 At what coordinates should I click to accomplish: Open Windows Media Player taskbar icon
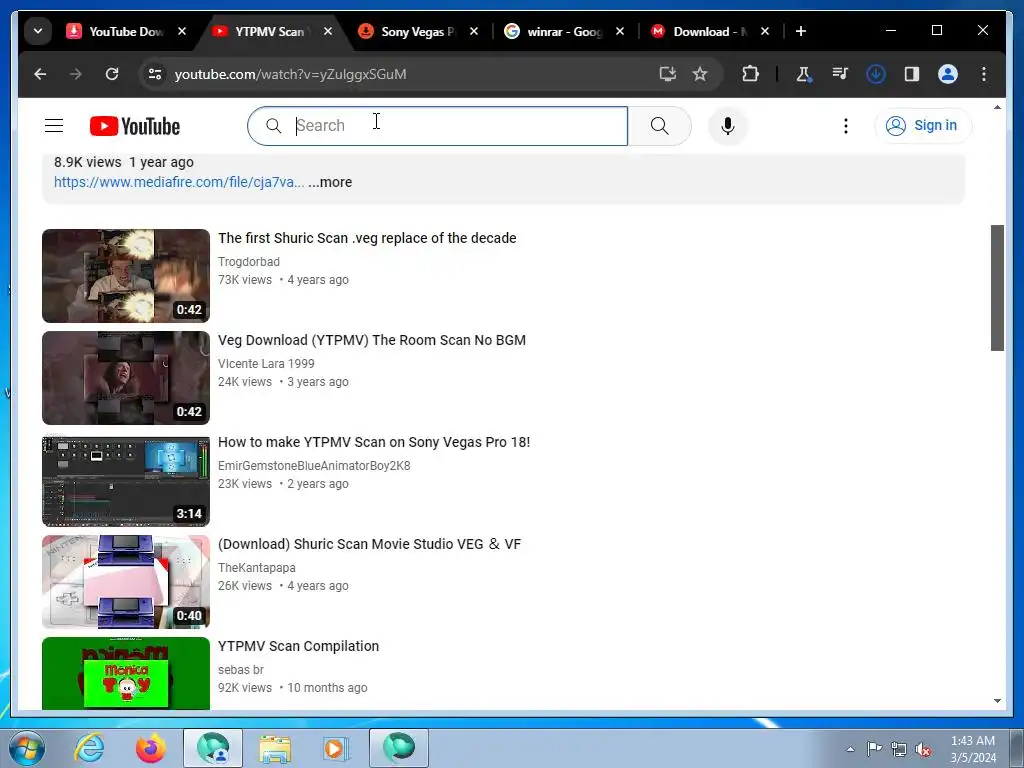[x=337, y=748]
